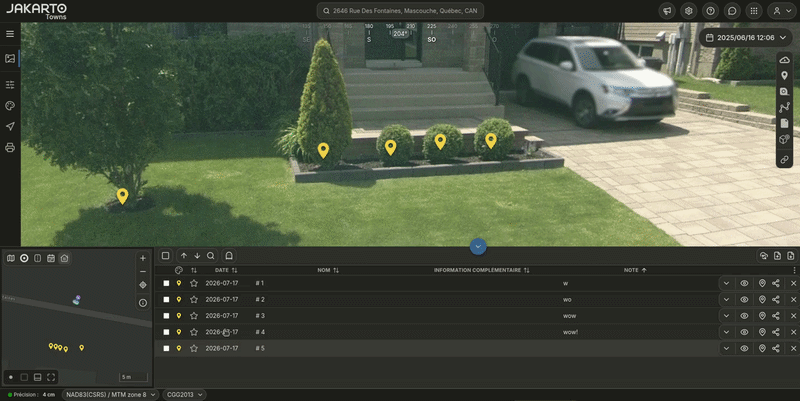Open the hamburger menu in left sidebar
Image resolution: width=800 pixels, height=401 pixels.
click(x=10, y=34)
